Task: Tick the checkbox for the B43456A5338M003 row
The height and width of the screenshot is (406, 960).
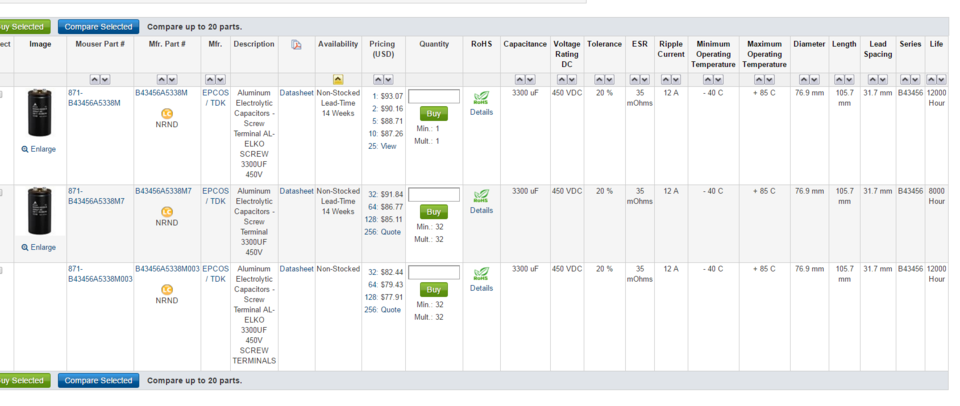Action: 2,270
